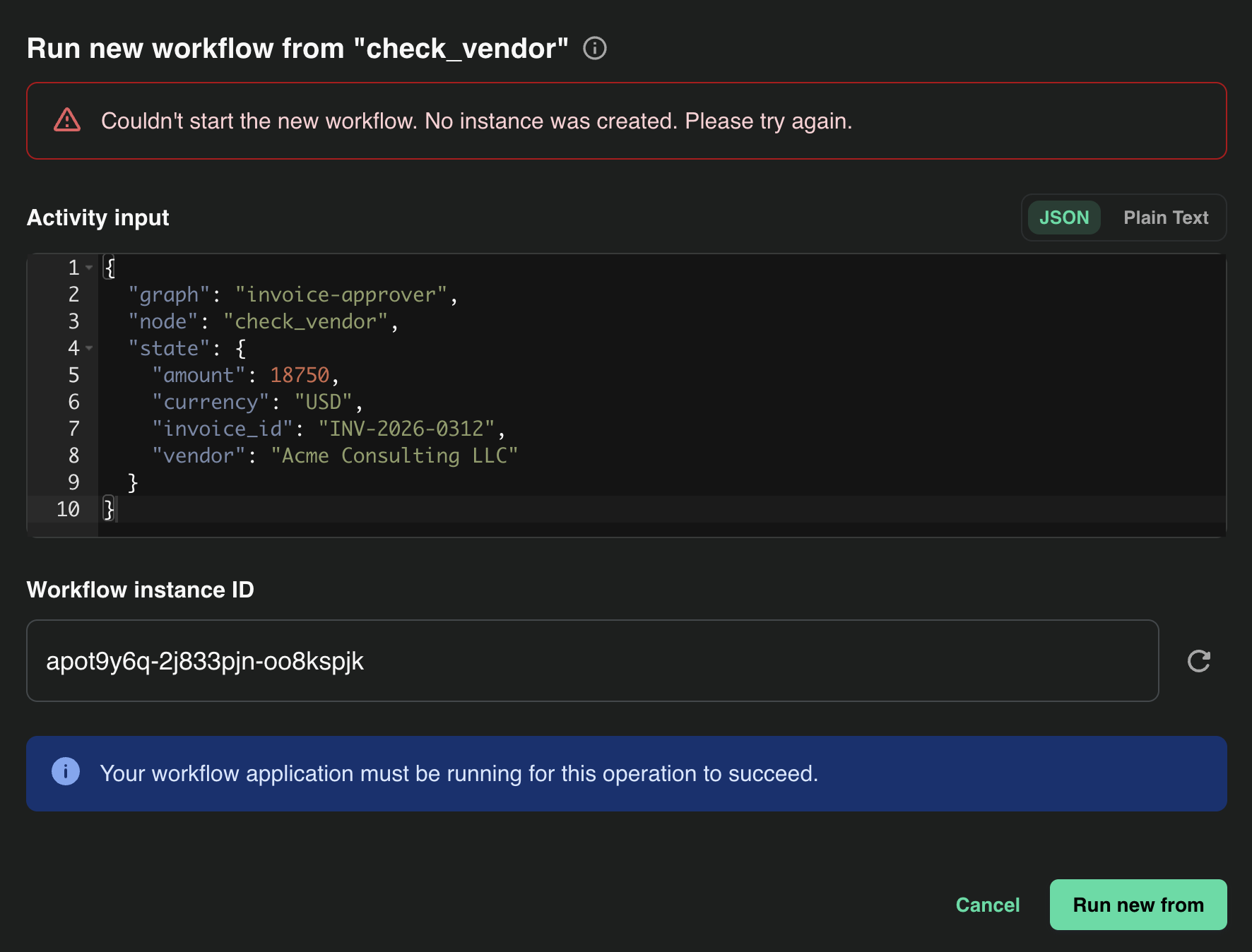Collapse the root object fold arrow on line 1
Viewport: 1252px width, 952px height.
[x=89, y=268]
